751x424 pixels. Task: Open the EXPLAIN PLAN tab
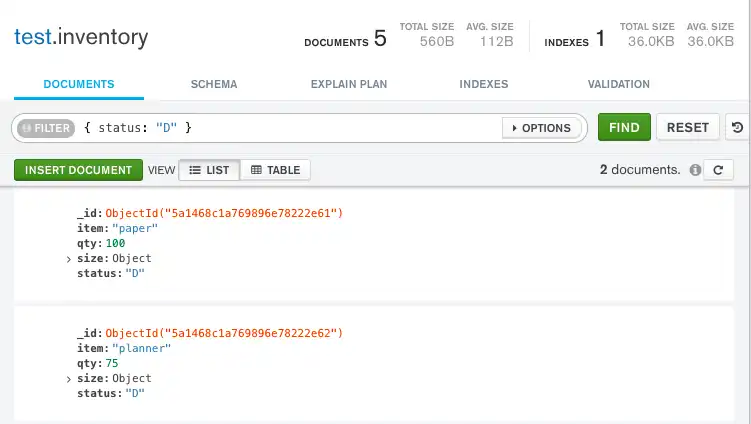point(349,85)
